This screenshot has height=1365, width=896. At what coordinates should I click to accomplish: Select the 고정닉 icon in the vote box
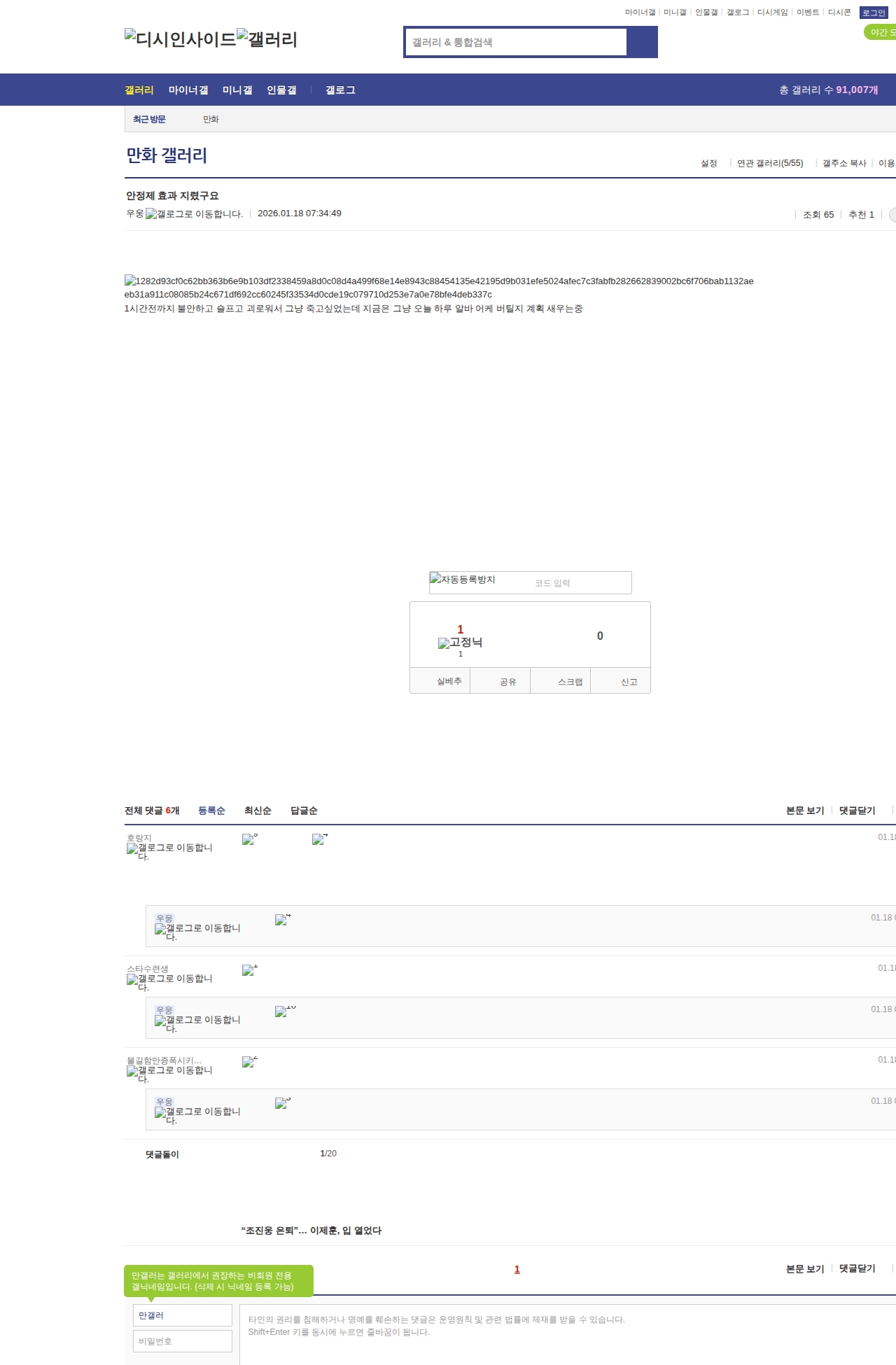point(460,643)
